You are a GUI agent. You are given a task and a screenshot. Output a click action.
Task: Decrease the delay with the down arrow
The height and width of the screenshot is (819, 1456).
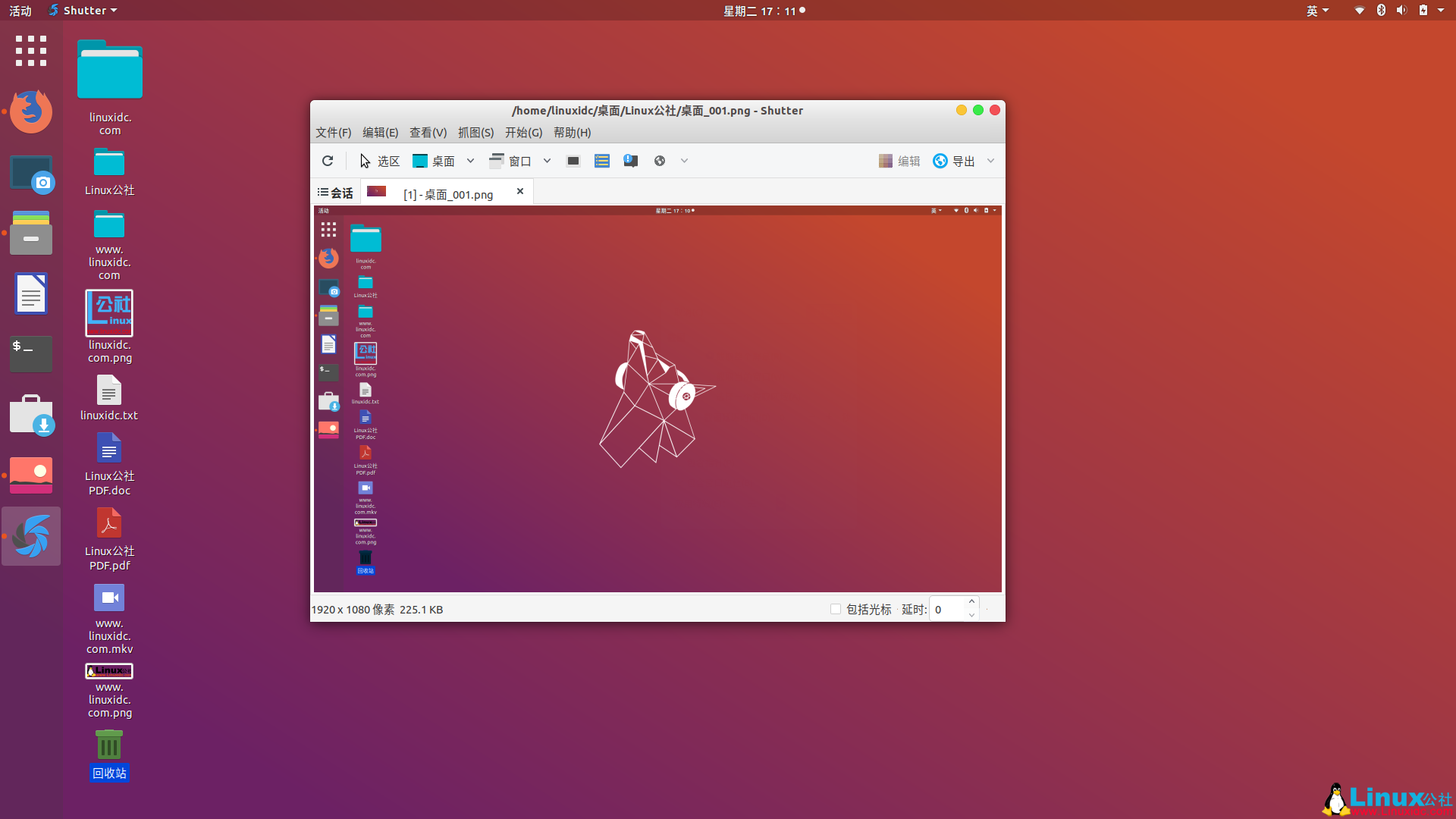click(971, 615)
